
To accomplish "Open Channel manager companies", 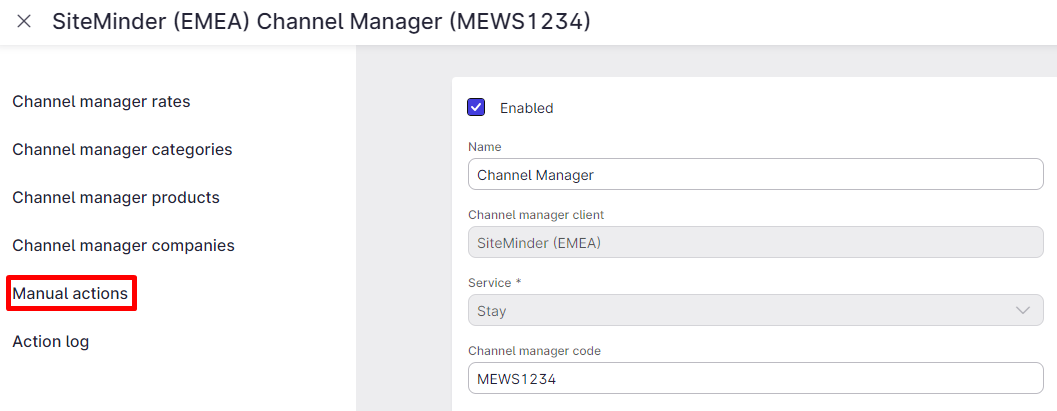I will [x=123, y=245].
